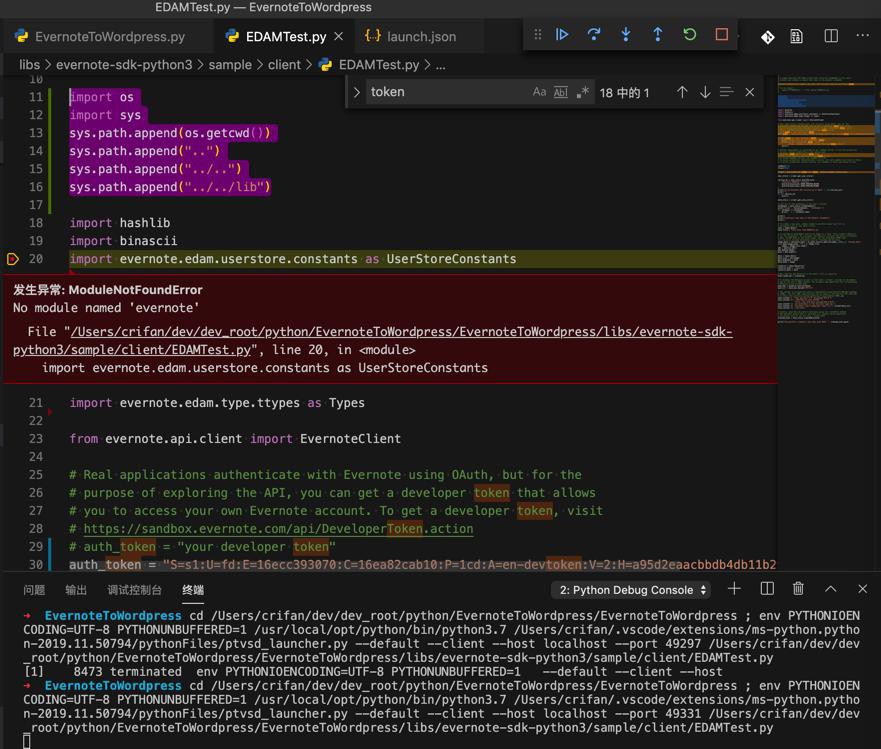Click the 'libs' breadcrumb
This screenshot has width=881, height=749.
[x=29, y=65]
